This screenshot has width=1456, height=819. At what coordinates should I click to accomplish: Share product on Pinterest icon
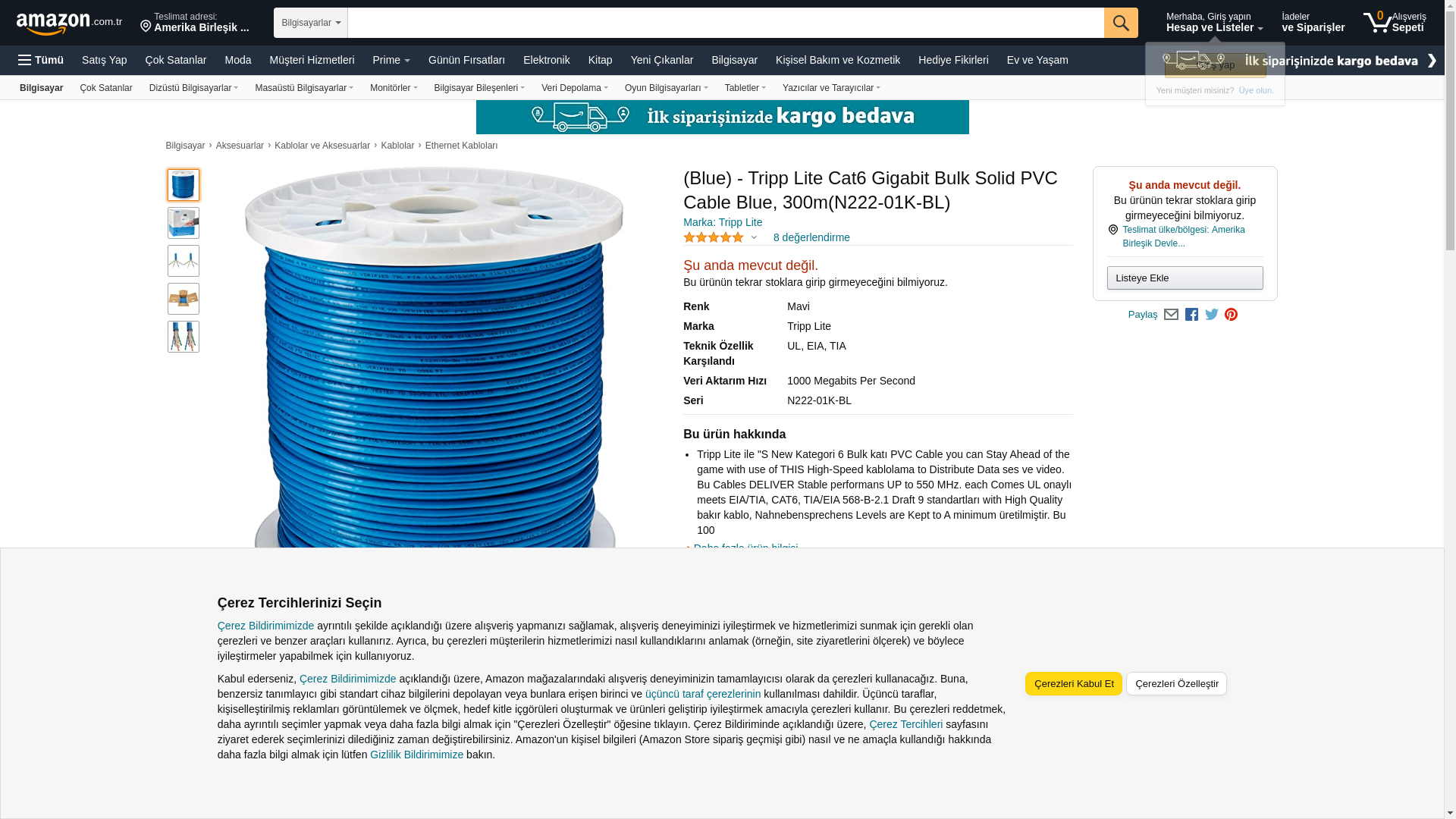tap(1231, 315)
